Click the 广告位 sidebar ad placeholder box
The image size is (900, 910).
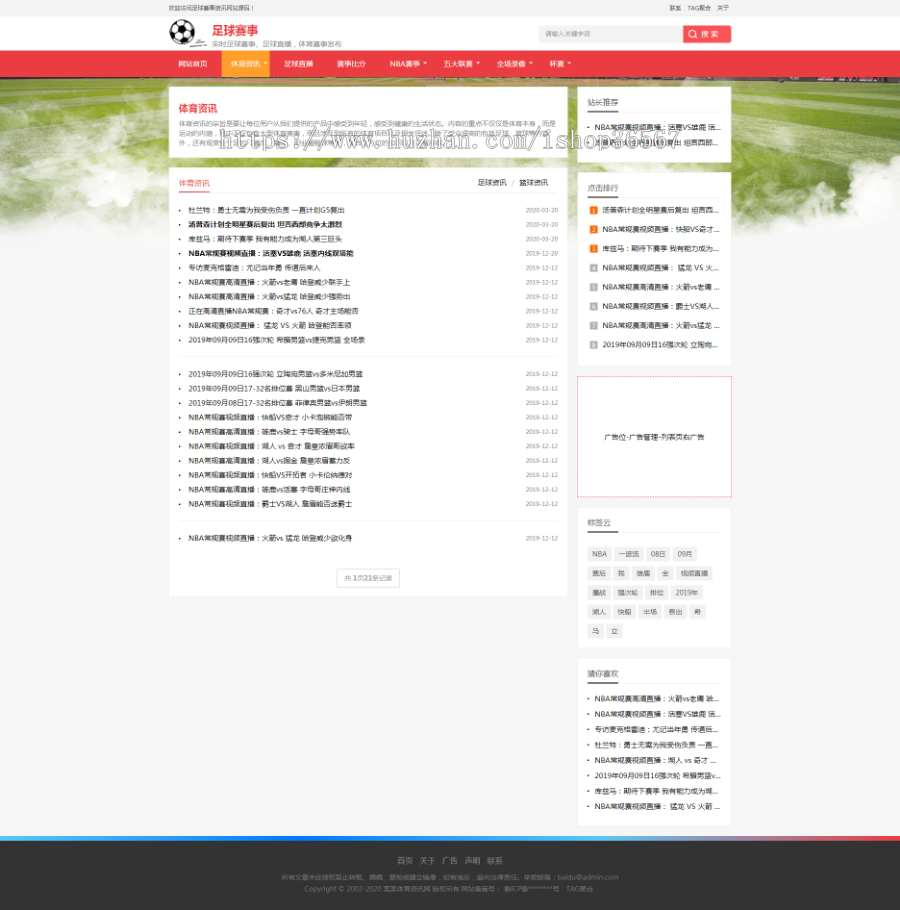pyautogui.click(x=654, y=436)
